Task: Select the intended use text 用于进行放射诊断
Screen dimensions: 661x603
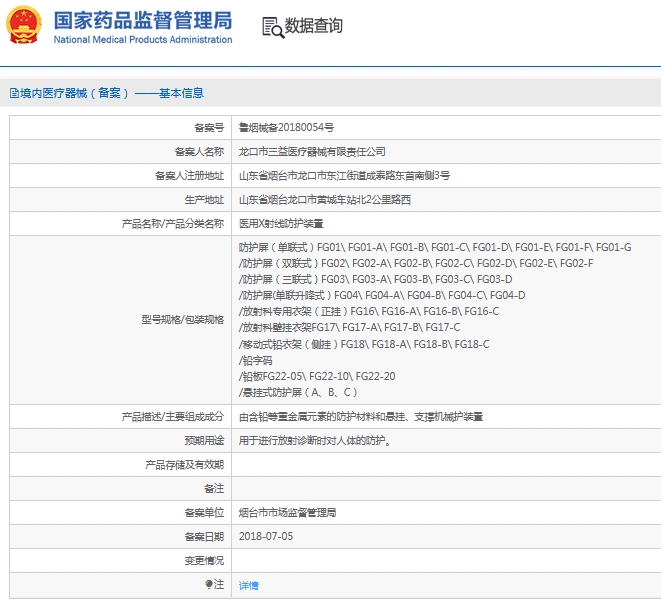Action: coord(314,441)
